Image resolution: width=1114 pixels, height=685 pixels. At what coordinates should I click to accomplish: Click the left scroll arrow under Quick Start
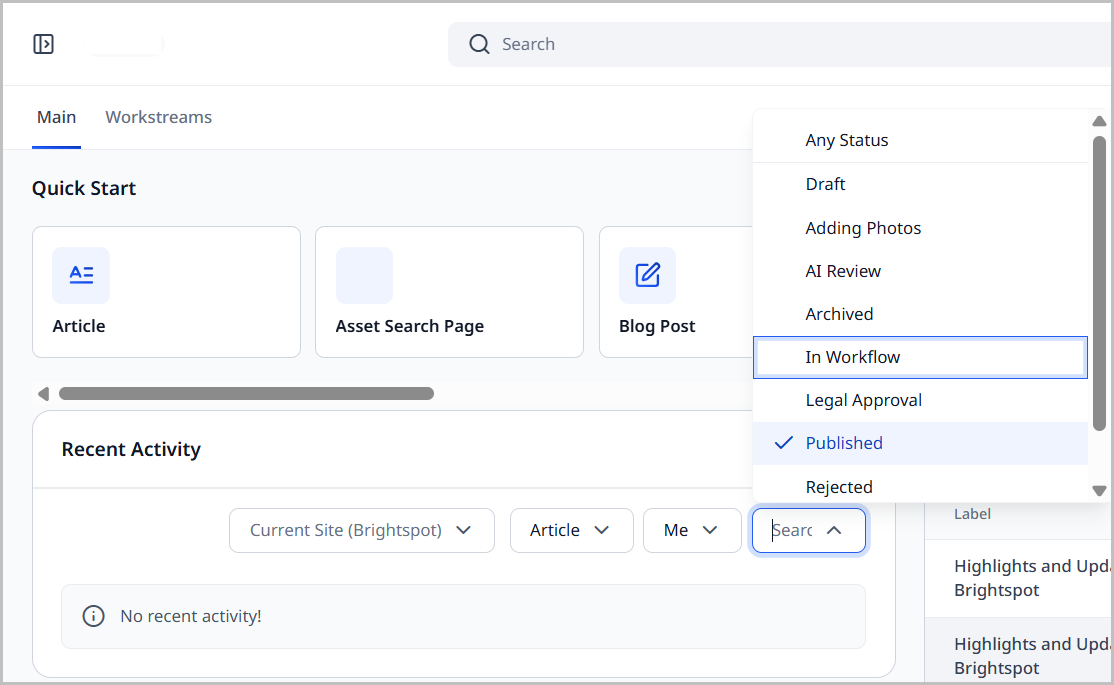43,394
